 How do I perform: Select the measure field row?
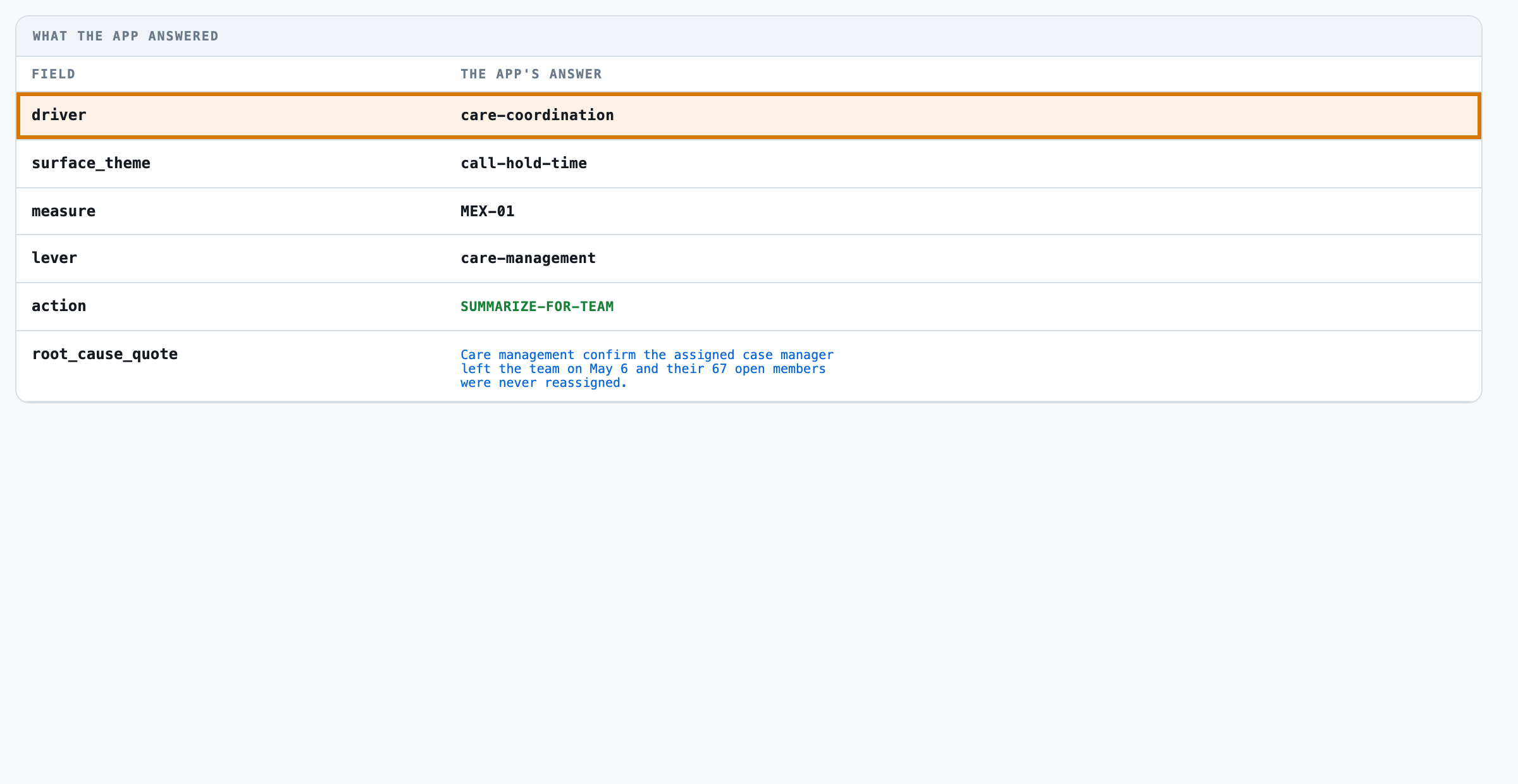(x=749, y=211)
